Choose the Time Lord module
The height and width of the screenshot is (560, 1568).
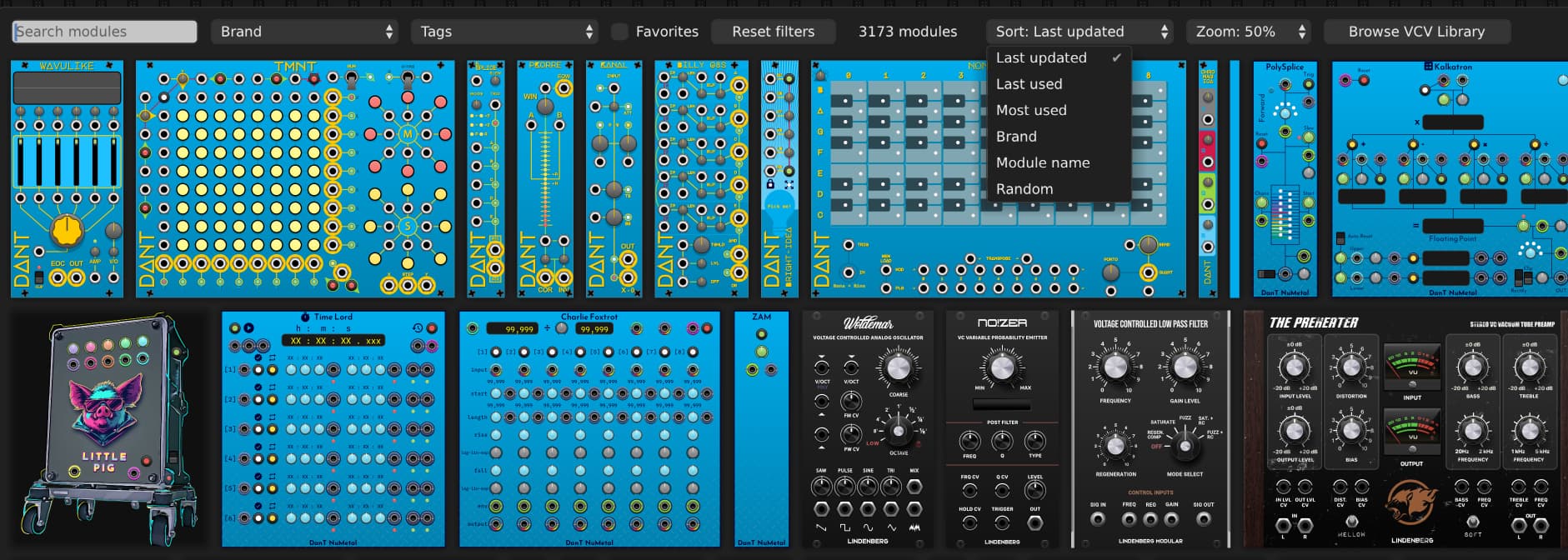tap(333, 428)
